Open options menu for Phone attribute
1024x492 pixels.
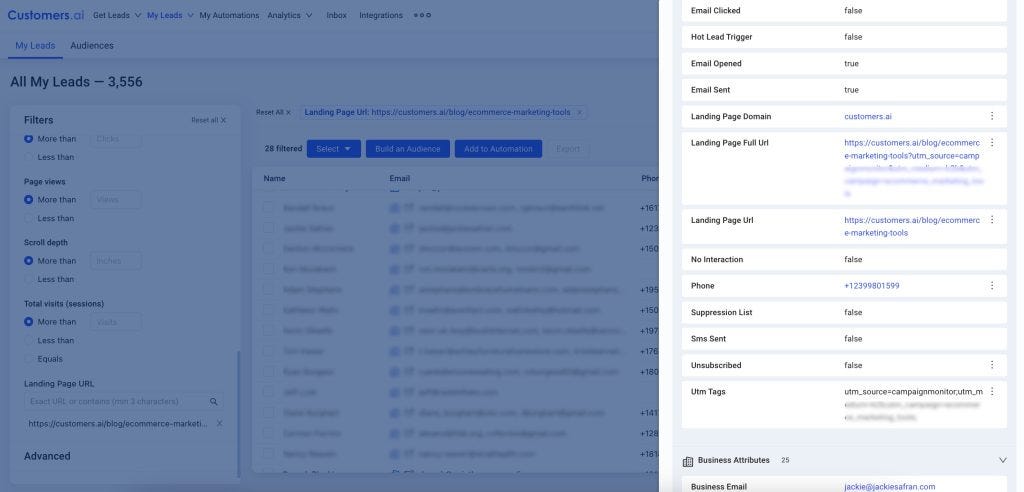click(991, 286)
